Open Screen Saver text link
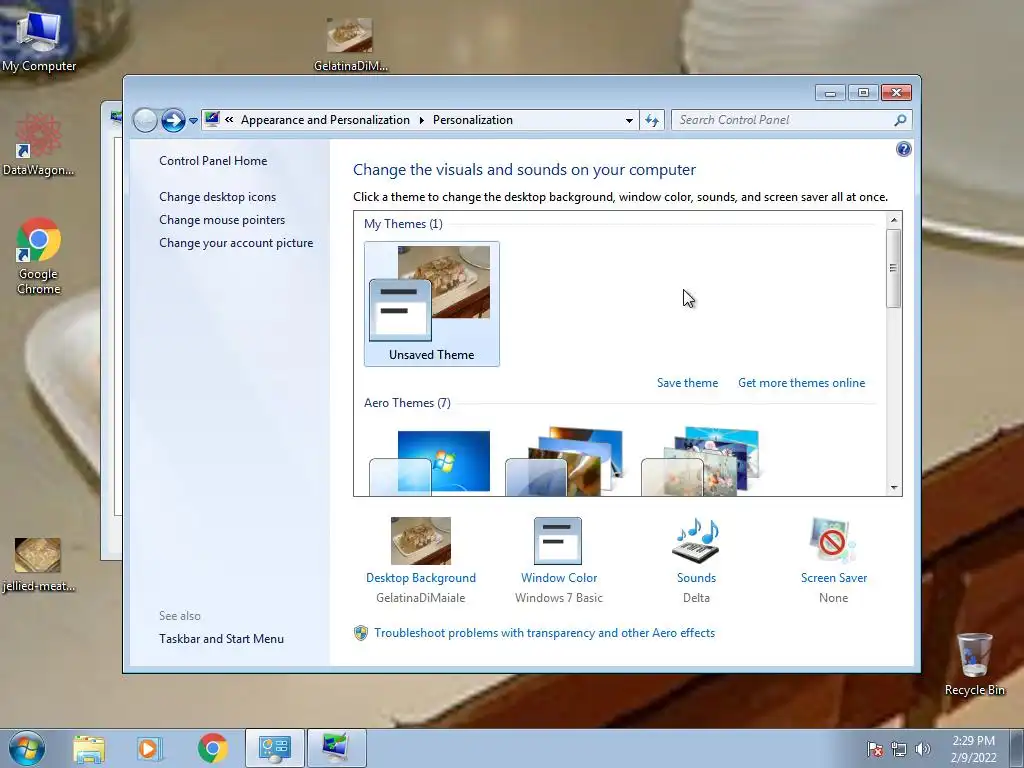This screenshot has height=768, width=1024. pos(833,578)
